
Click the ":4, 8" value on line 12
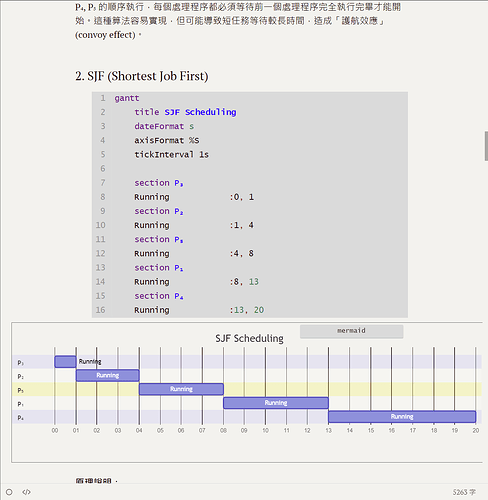pos(242,254)
